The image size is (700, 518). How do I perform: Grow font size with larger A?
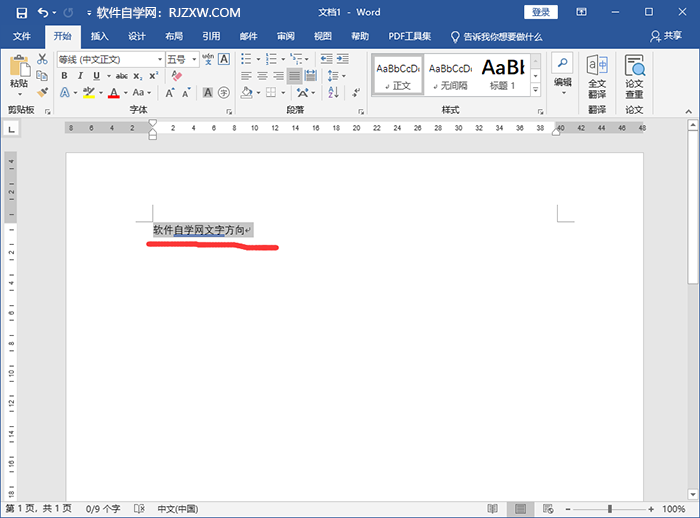tap(170, 93)
